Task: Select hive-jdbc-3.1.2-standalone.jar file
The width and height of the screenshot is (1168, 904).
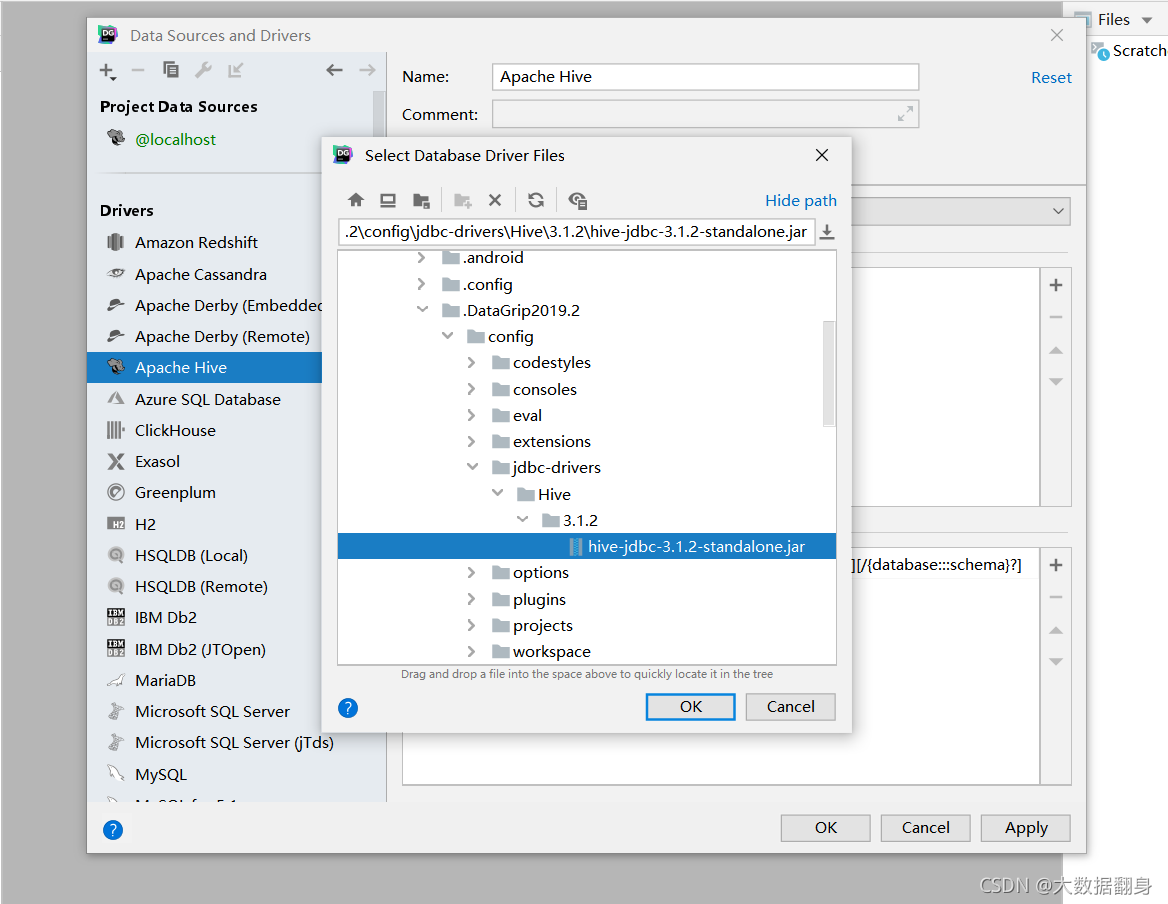Action: (x=587, y=547)
